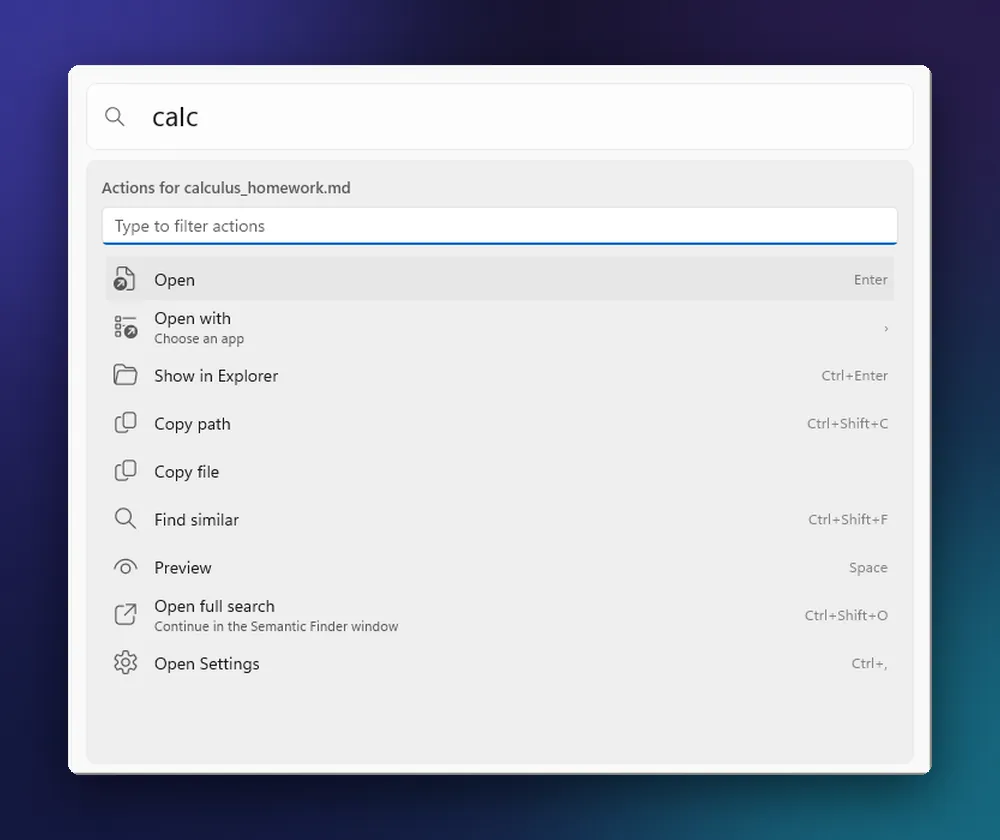
Task: Click the search magnifier icon beside calc
Action: [115, 117]
